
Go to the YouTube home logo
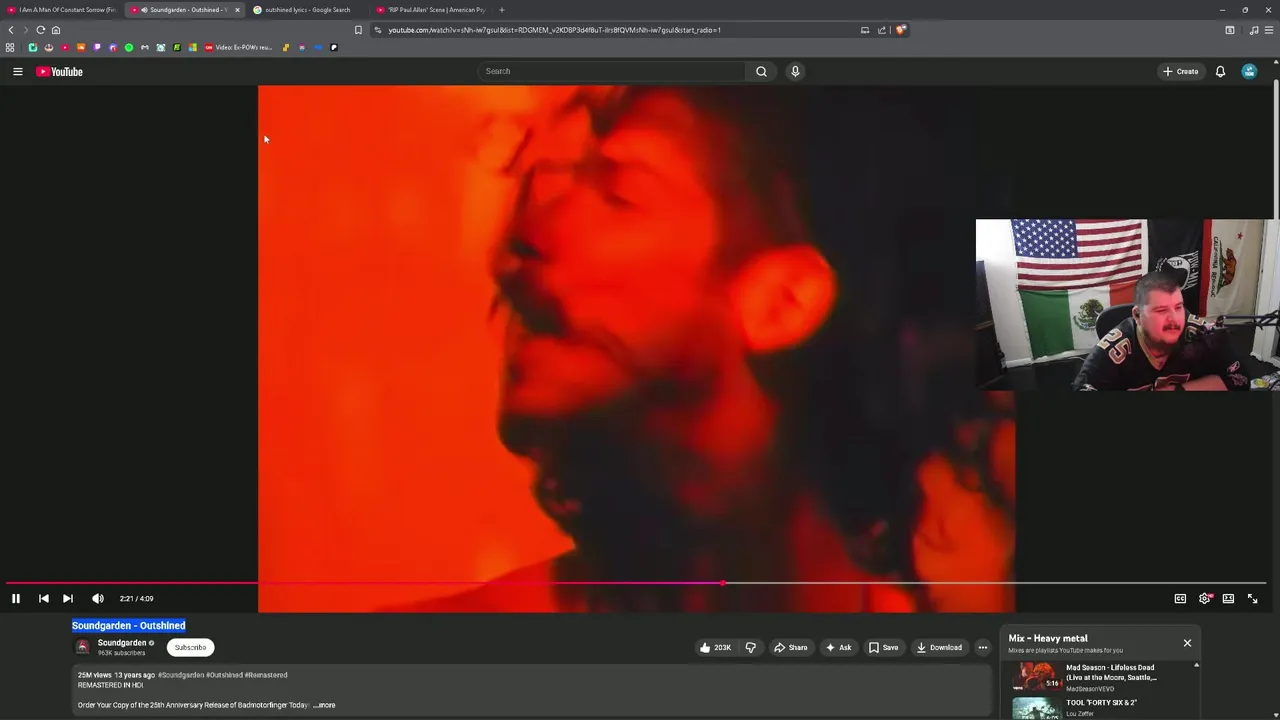(x=60, y=71)
